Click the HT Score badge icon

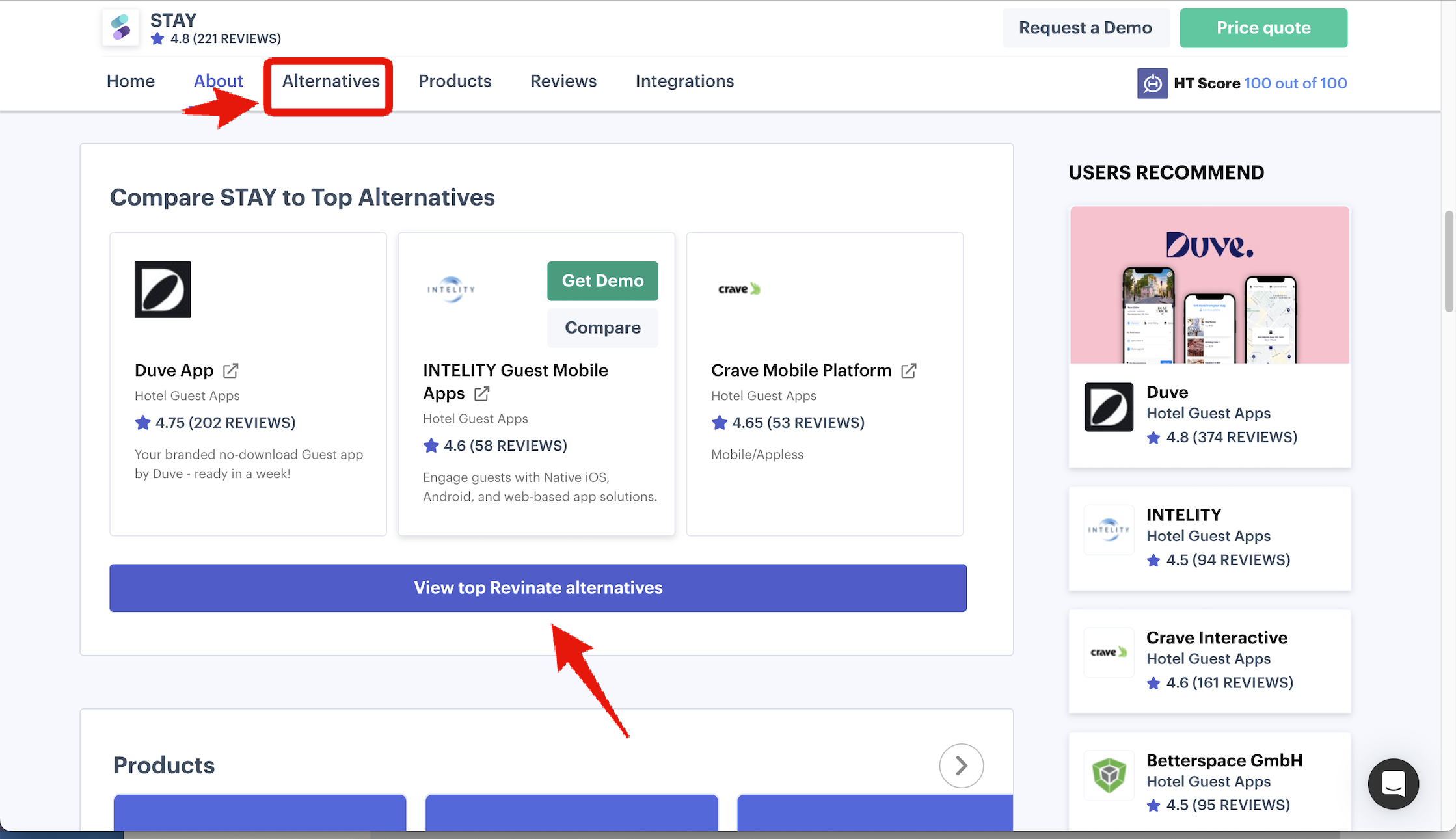pyautogui.click(x=1152, y=83)
